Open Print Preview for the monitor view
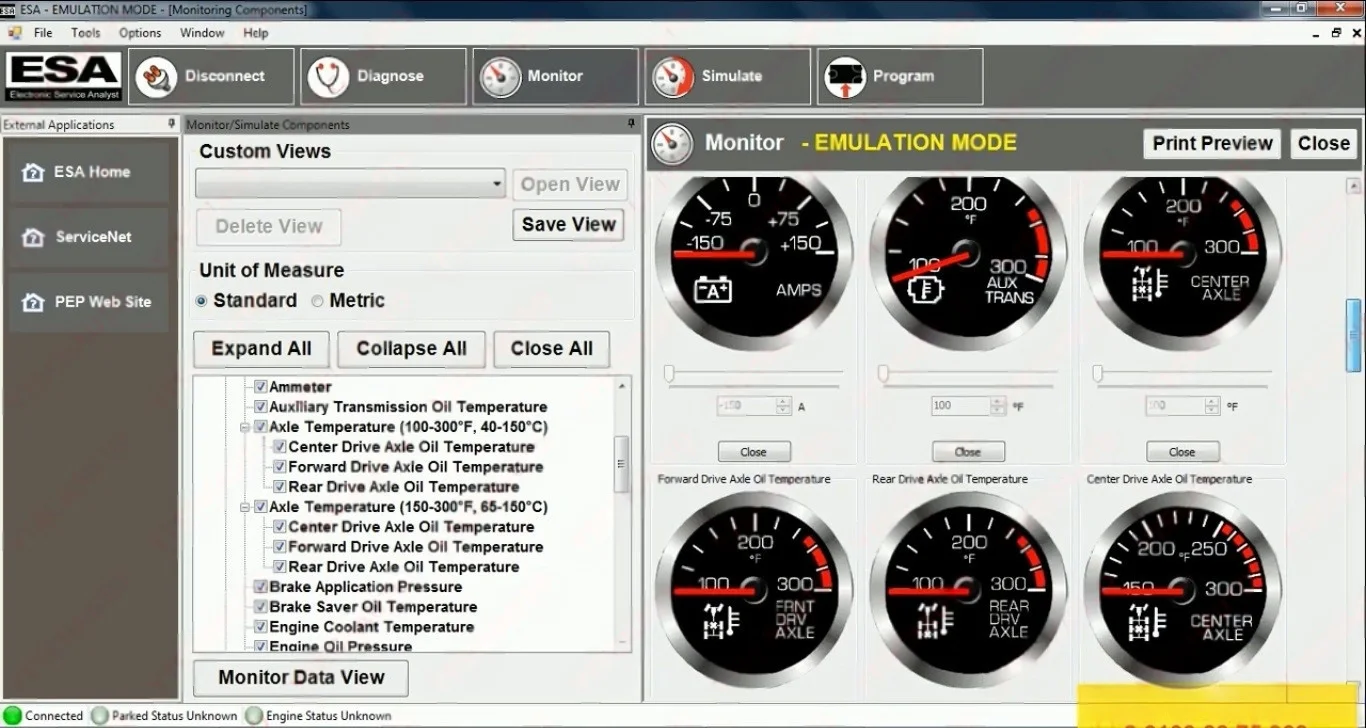This screenshot has width=1366, height=728. [1211, 143]
